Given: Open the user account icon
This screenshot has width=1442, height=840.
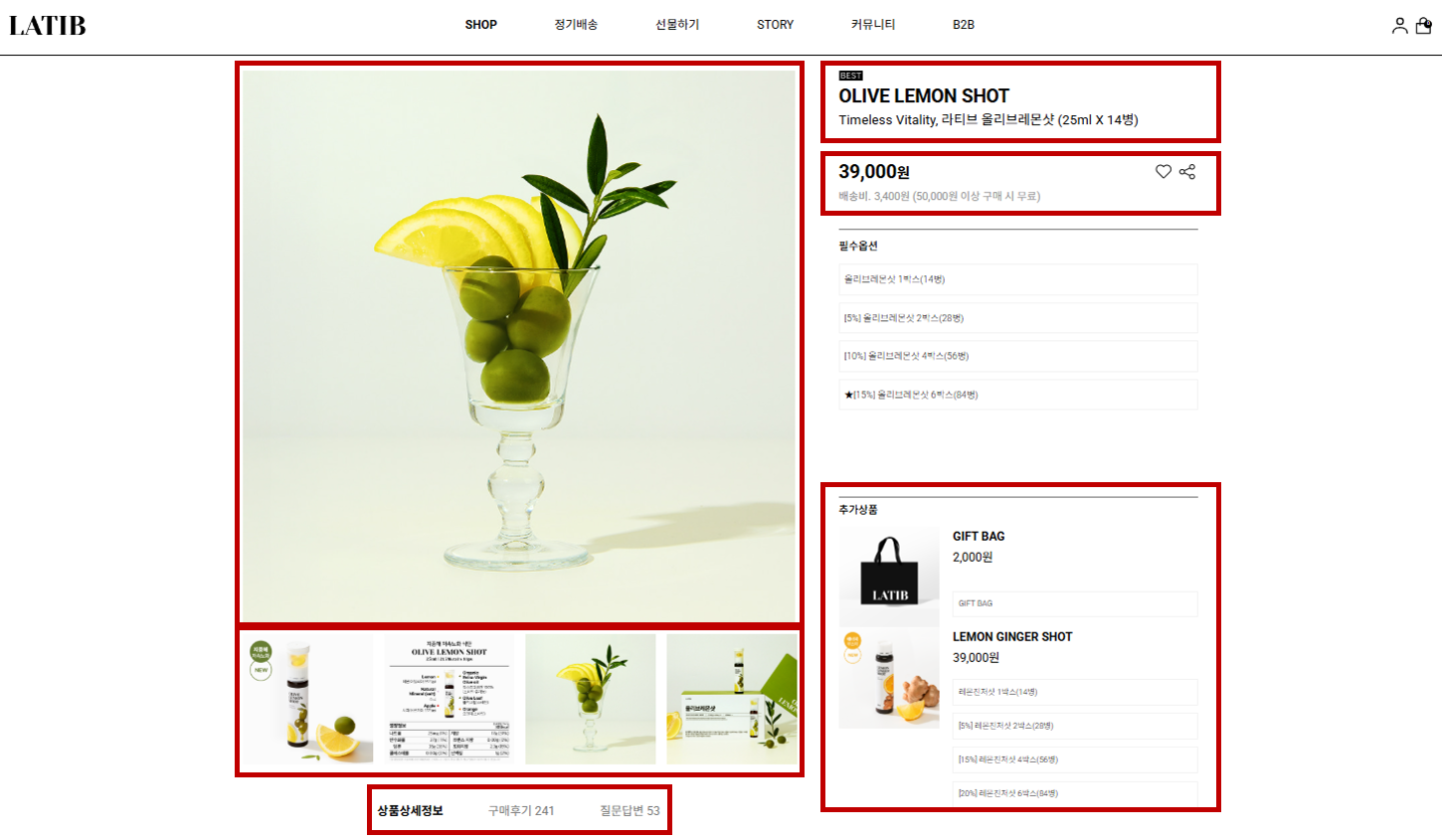Looking at the screenshot, I should (1399, 26).
